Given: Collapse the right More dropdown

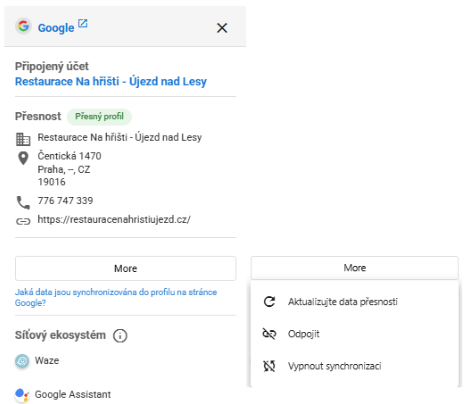Looking at the screenshot, I should point(355,268).
